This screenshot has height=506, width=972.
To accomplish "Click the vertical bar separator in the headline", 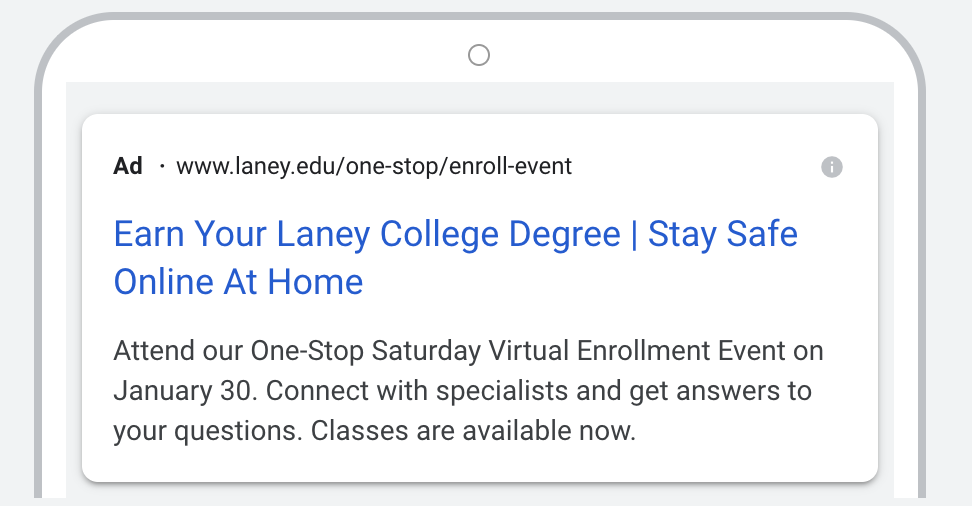I will 634,234.
